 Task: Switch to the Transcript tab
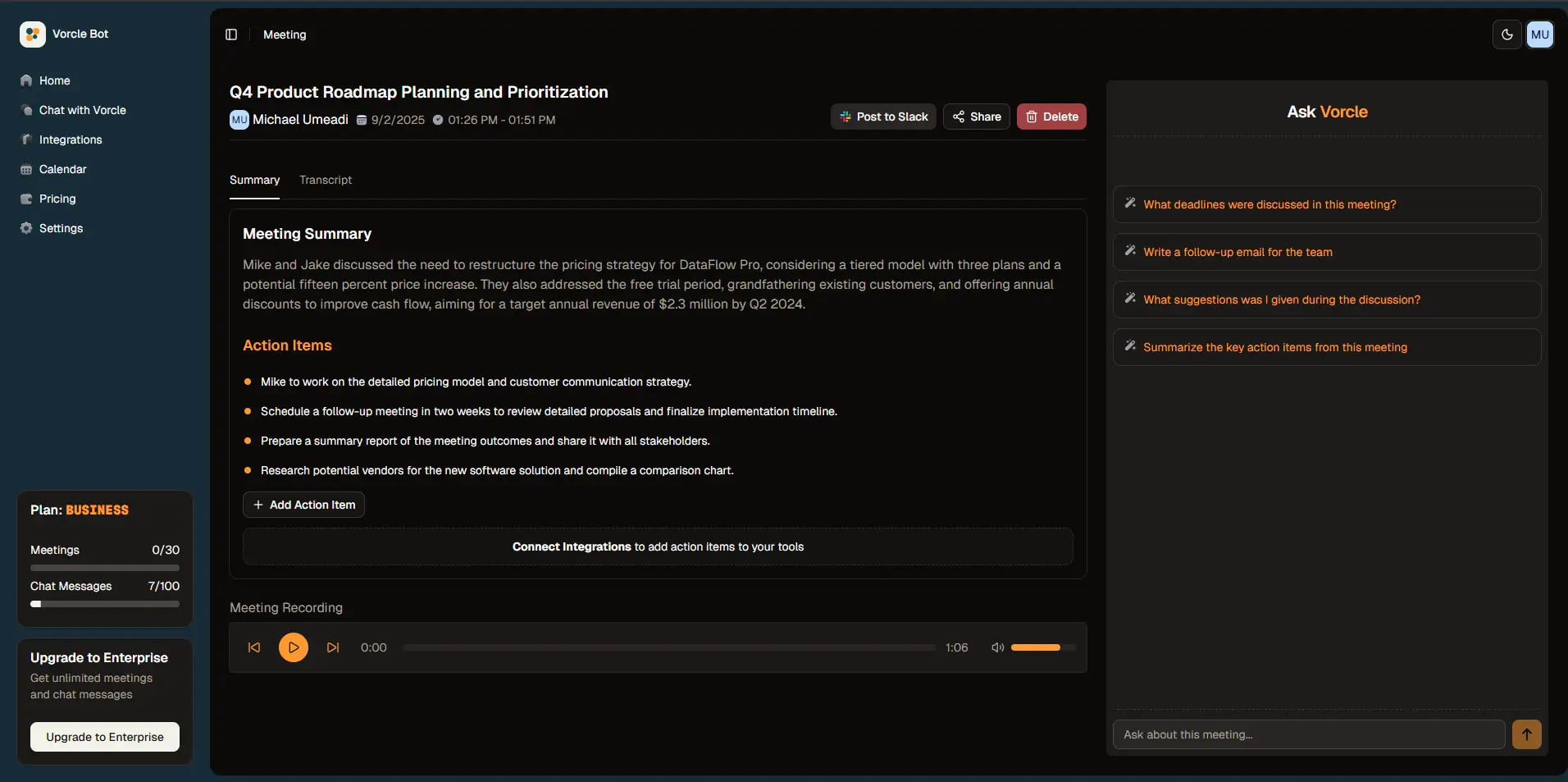click(x=326, y=179)
